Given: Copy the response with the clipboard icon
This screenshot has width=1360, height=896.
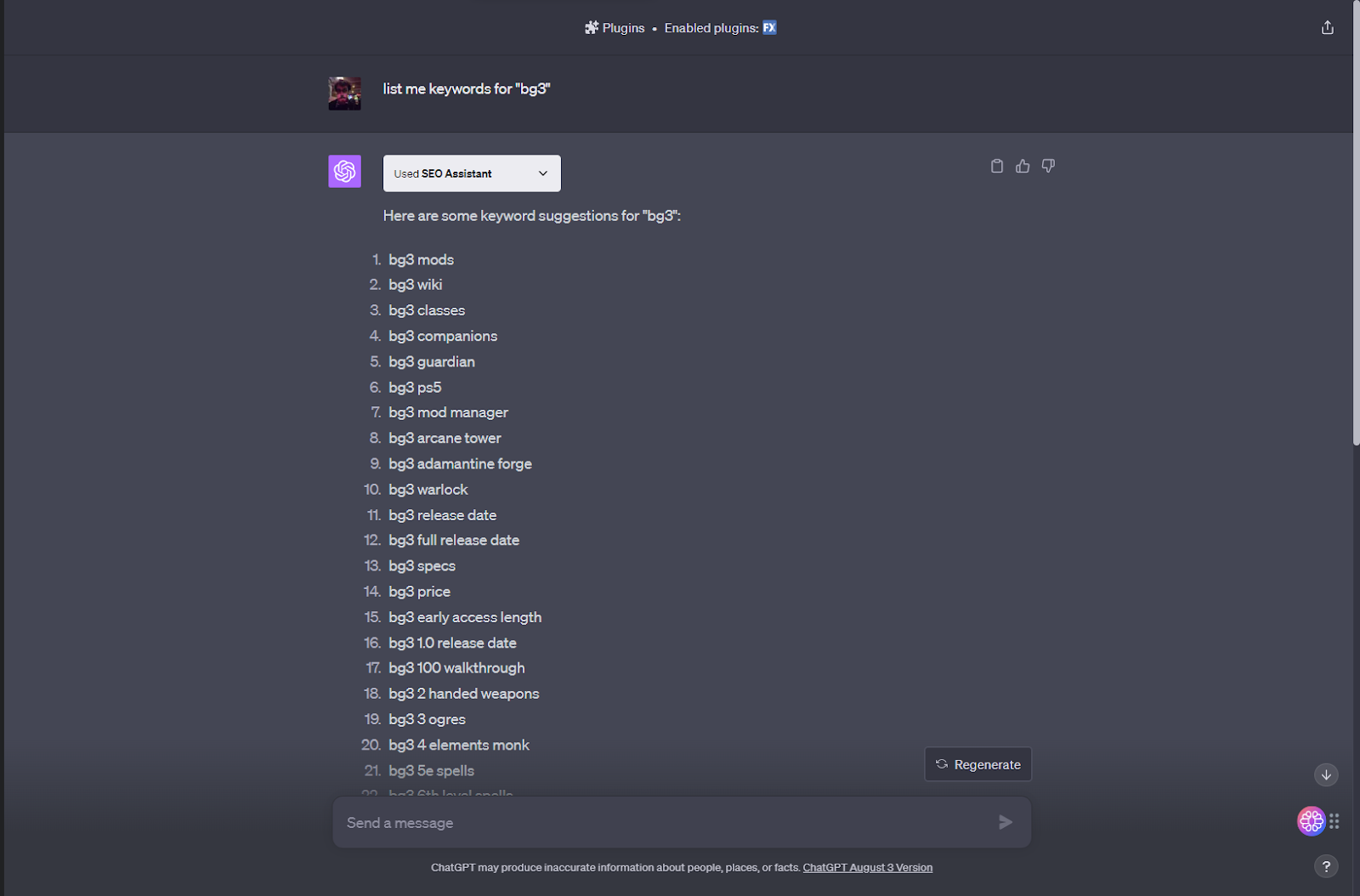Looking at the screenshot, I should coord(997,167).
